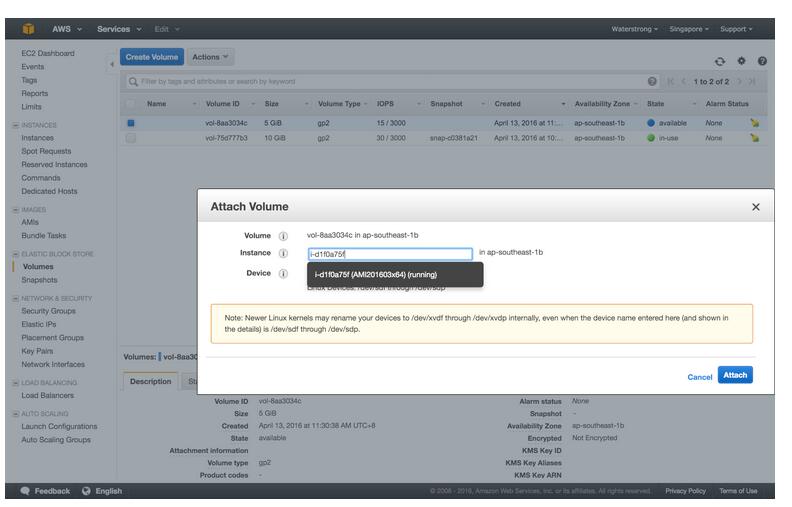Click the Volume info icon in dialog
The height and width of the screenshot is (507, 792).
(283, 236)
